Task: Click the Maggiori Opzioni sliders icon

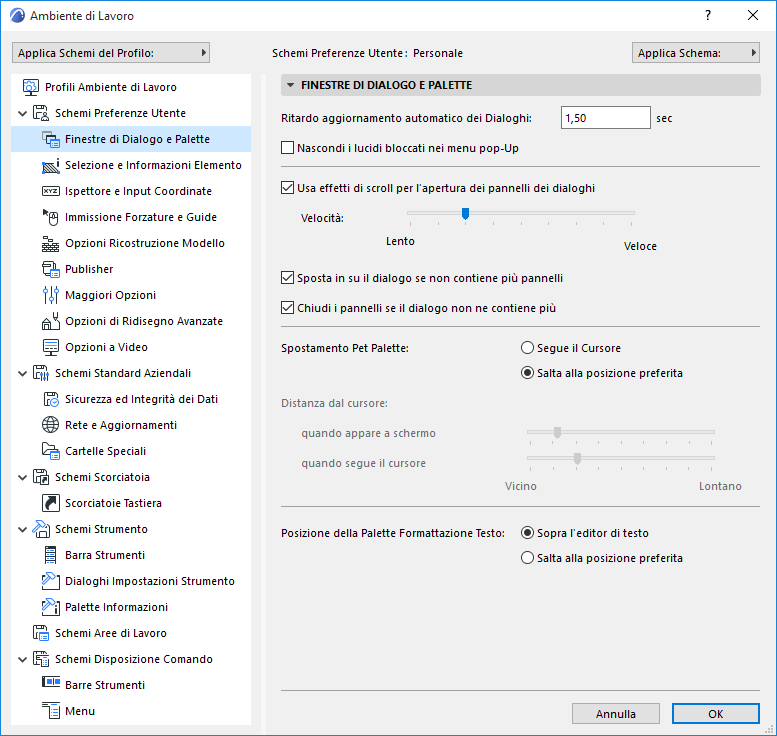Action: coord(51,295)
